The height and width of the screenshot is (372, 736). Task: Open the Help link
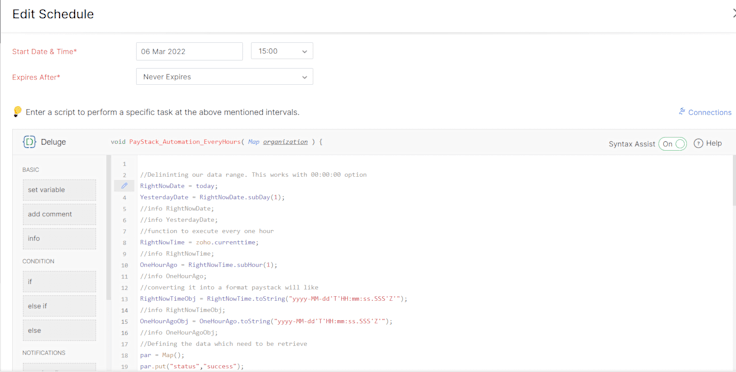pyautogui.click(x=713, y=143)
